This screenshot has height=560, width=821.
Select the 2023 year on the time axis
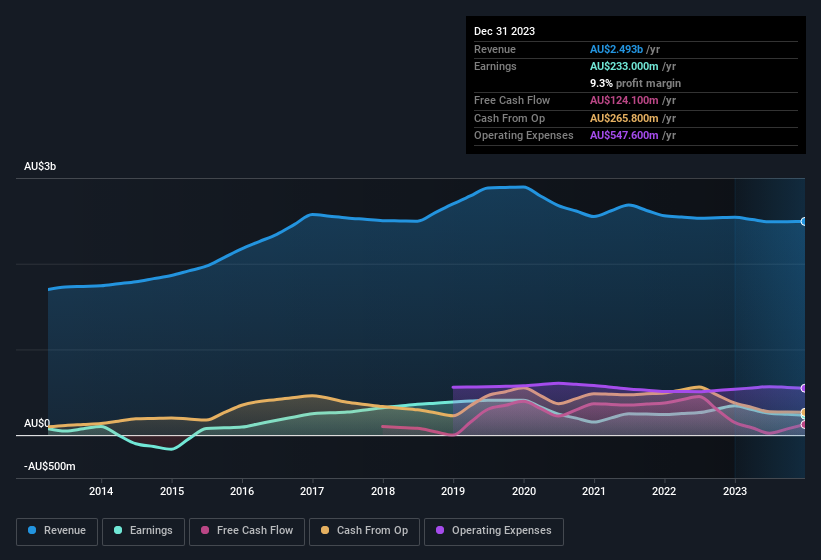(x=735, y=491)
